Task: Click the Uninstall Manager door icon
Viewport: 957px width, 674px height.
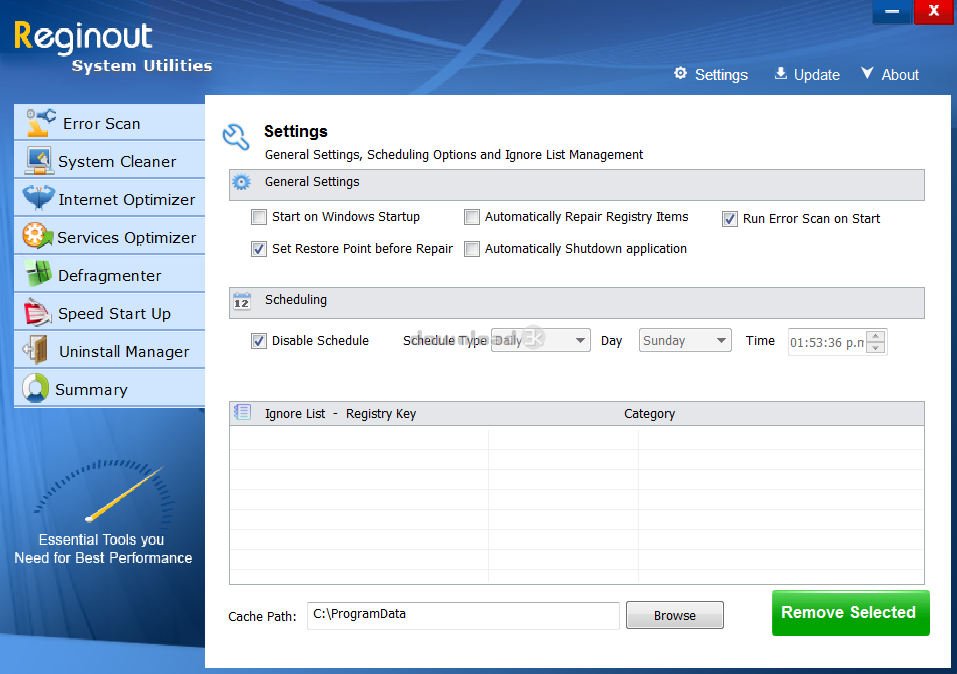Action: [x=36, y=350]
